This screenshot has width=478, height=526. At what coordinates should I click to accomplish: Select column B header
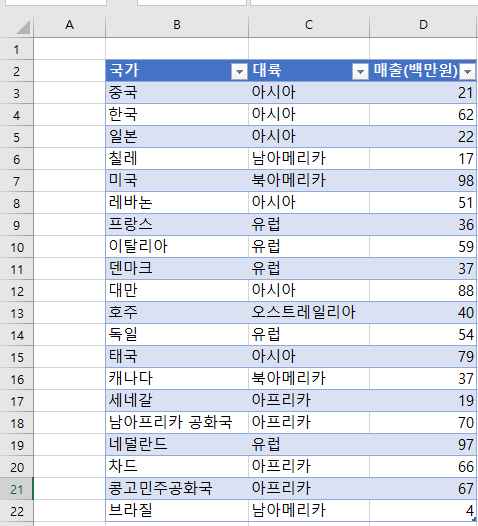click(177, 25)
